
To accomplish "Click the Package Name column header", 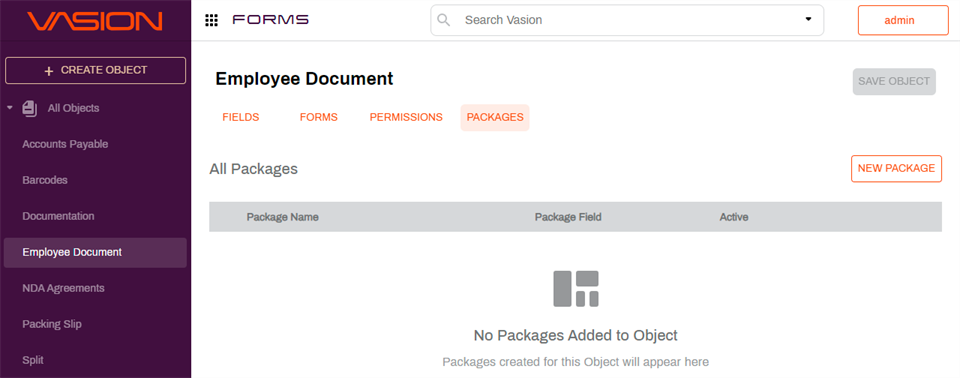I will click(x=282, y=217).
